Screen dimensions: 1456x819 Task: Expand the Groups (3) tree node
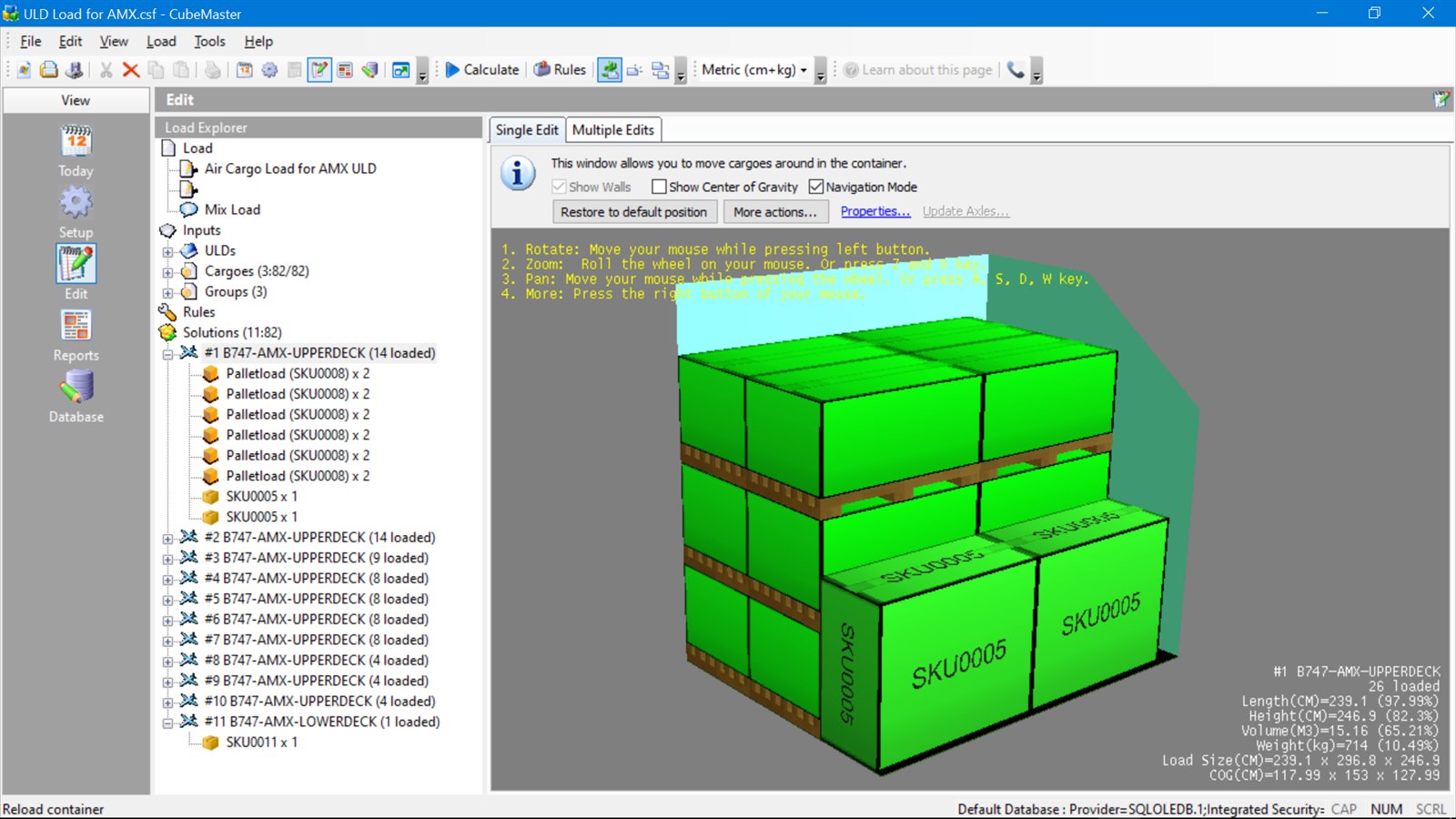pos(167,293)
